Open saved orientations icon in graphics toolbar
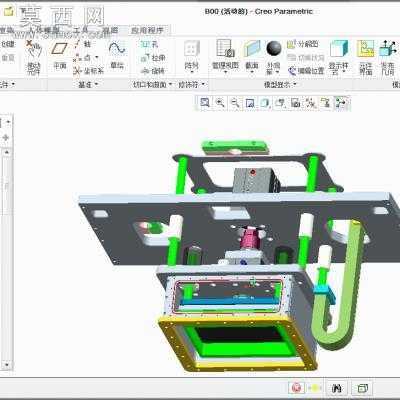Image resolution: width=400 pixels, height=400 pixels. [x=280, y=103]
